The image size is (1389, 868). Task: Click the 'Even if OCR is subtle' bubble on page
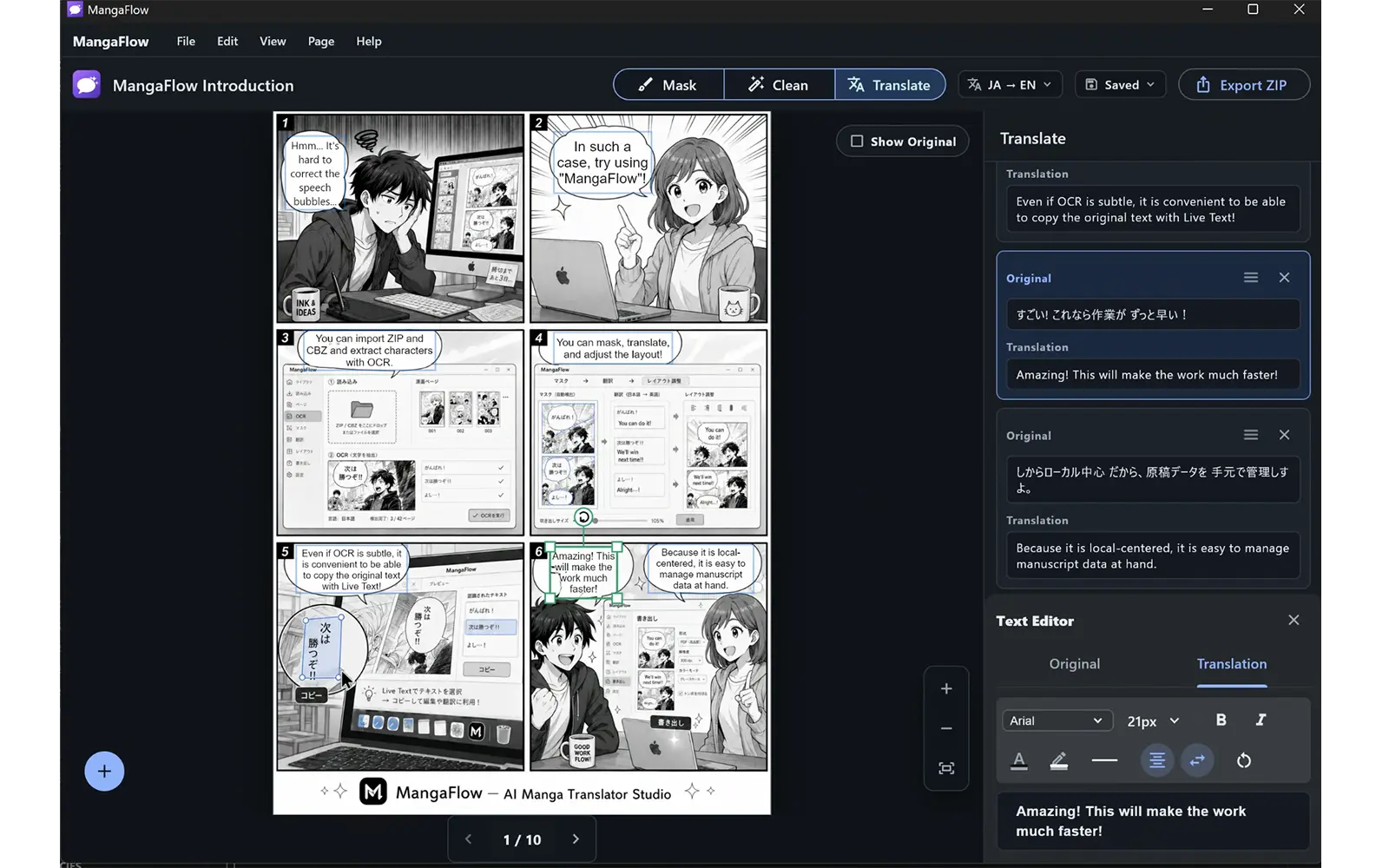pyautogui.click(x=351, y=569)
